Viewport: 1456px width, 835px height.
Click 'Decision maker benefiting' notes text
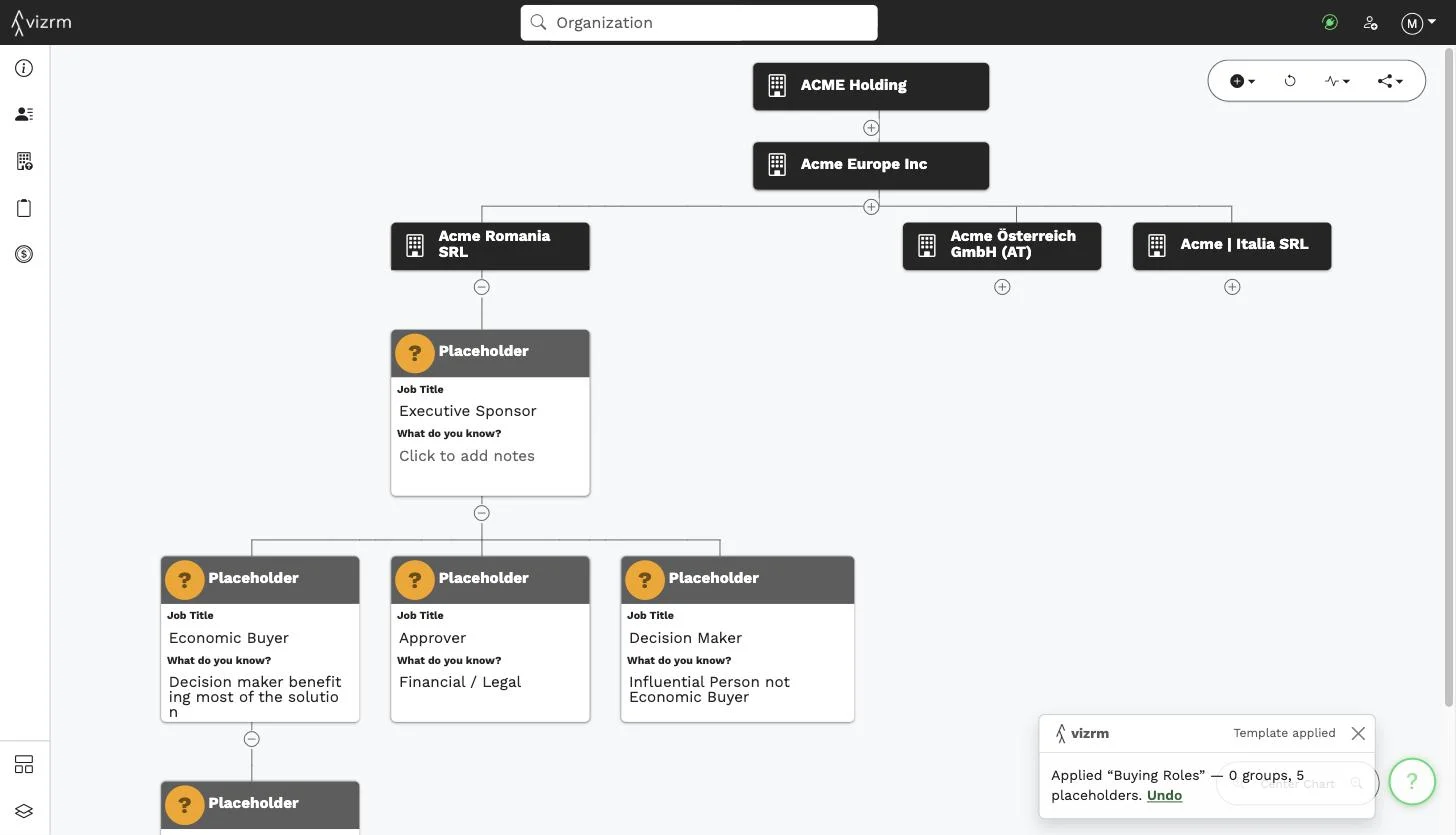[255, 697]
